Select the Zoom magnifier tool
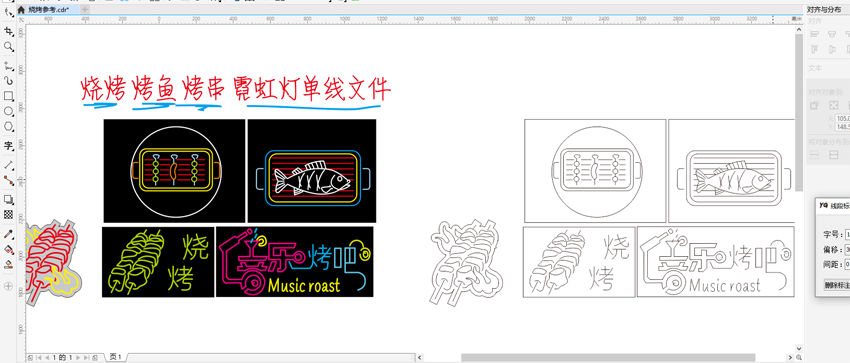The image size is (850, 363). click(9, 47)
